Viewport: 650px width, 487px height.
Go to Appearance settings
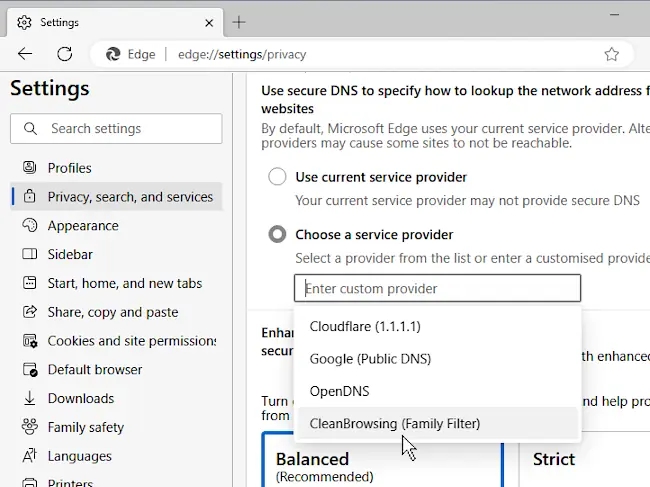point(116,225)
